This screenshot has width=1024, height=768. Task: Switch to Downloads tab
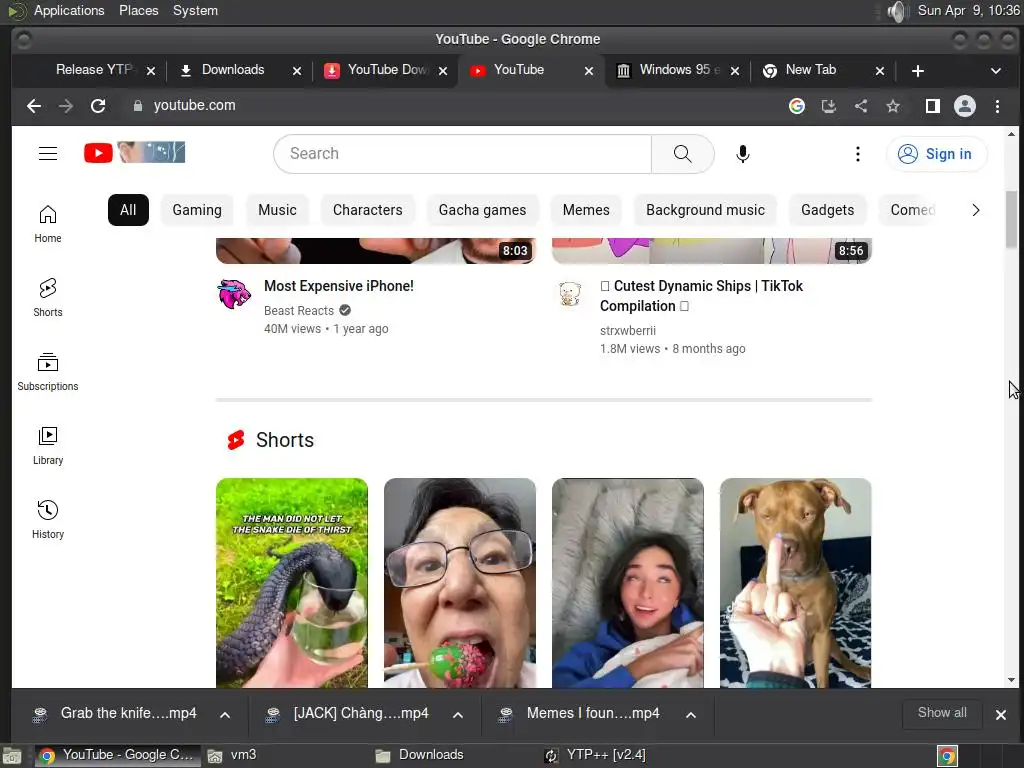click(x=232, y=70)
